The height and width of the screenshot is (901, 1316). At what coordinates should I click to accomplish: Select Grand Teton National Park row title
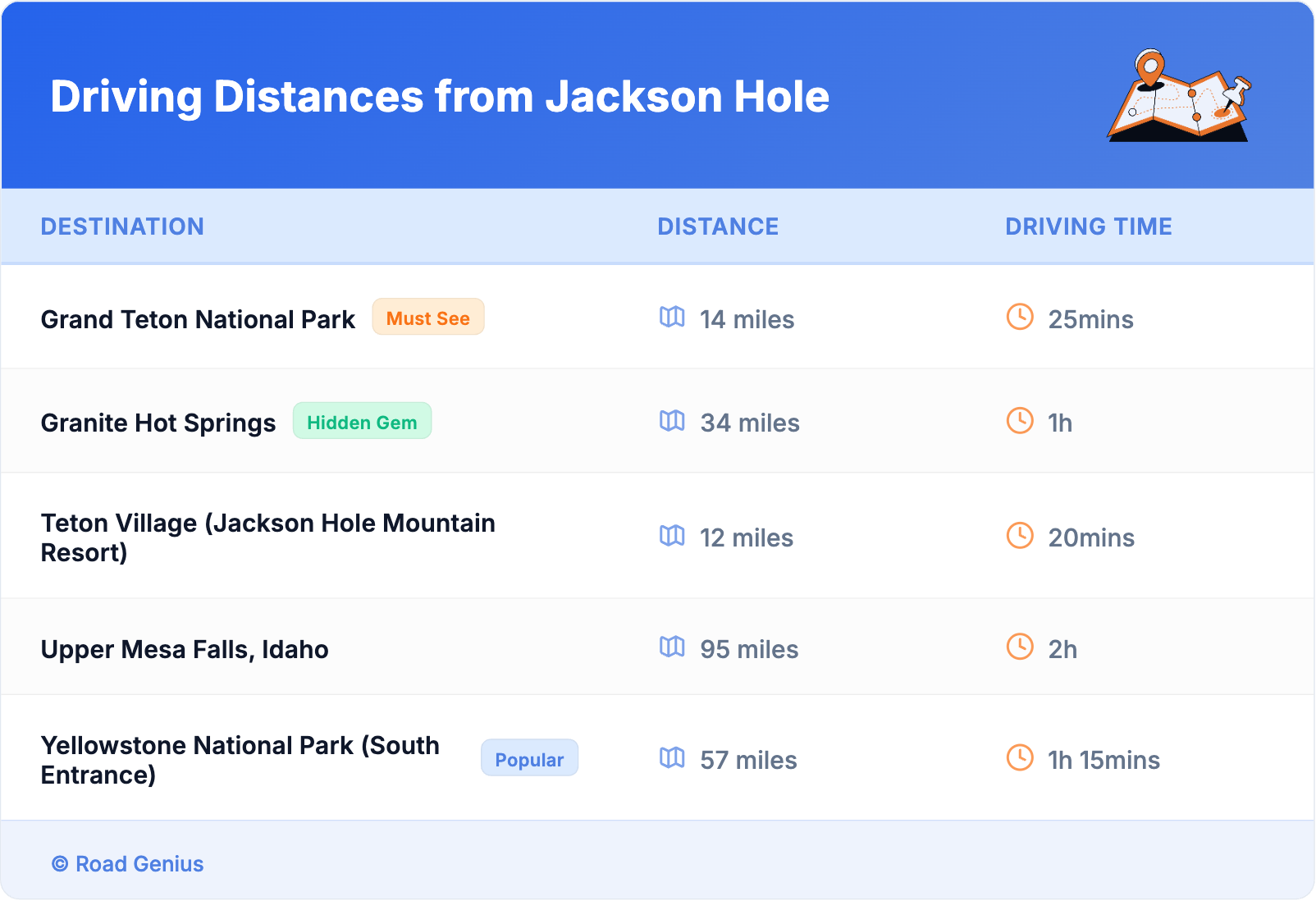(x=198, y=319)
